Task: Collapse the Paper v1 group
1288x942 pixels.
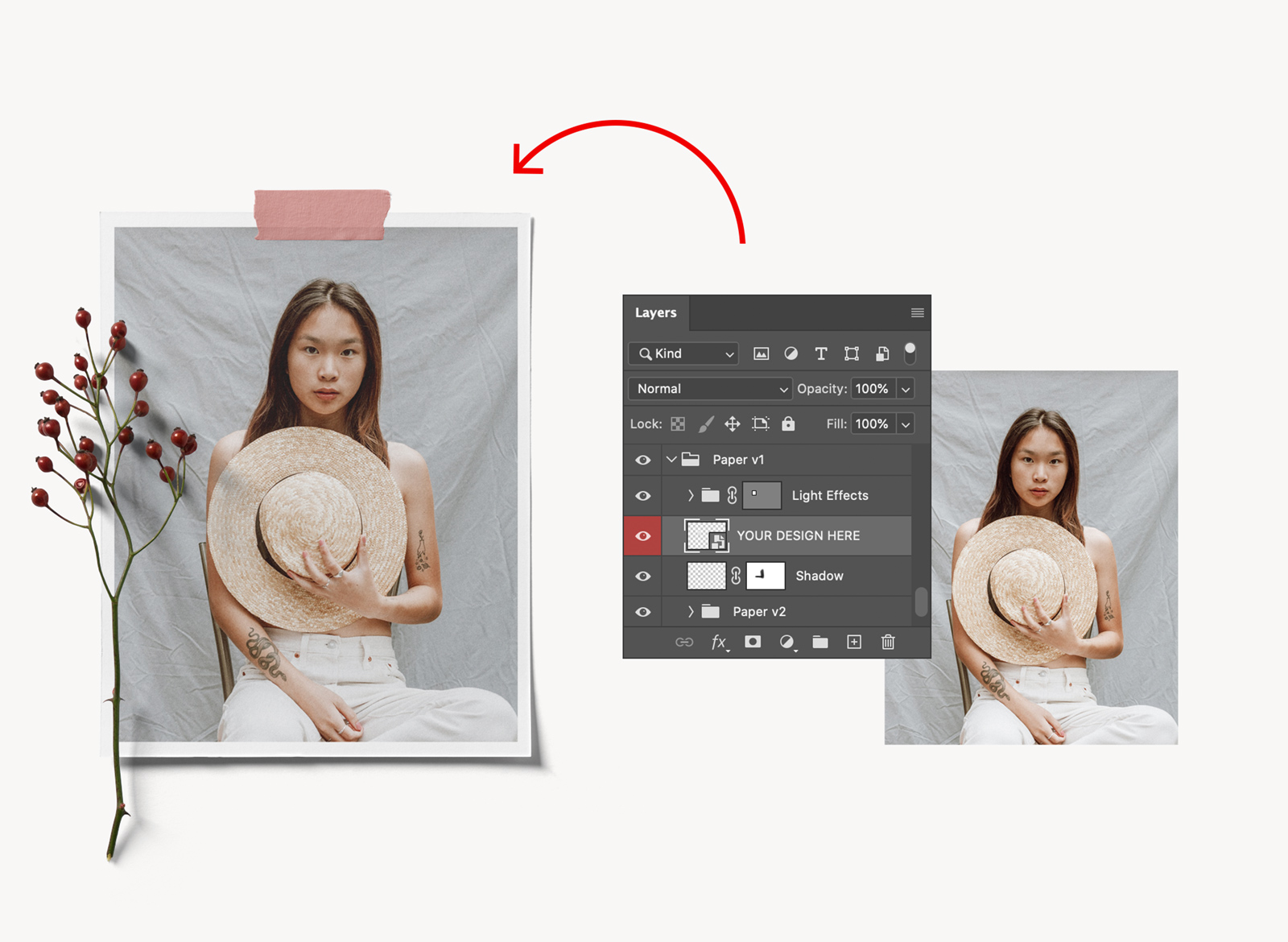Action: (671, 460)
